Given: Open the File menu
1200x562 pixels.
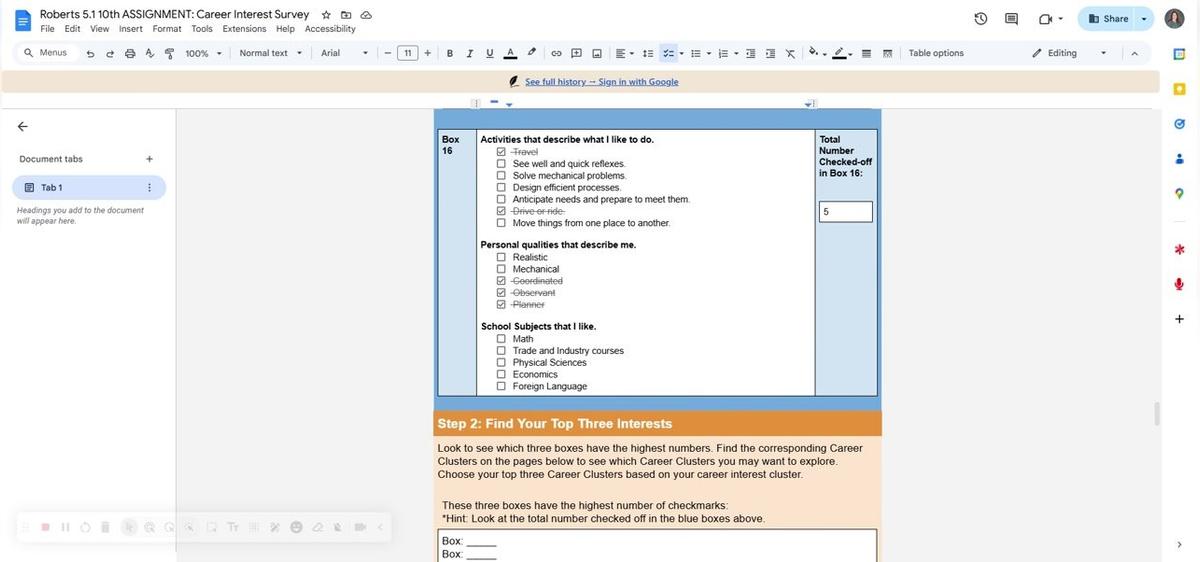Looking at the screenshot, I should (x=47, y=29).
